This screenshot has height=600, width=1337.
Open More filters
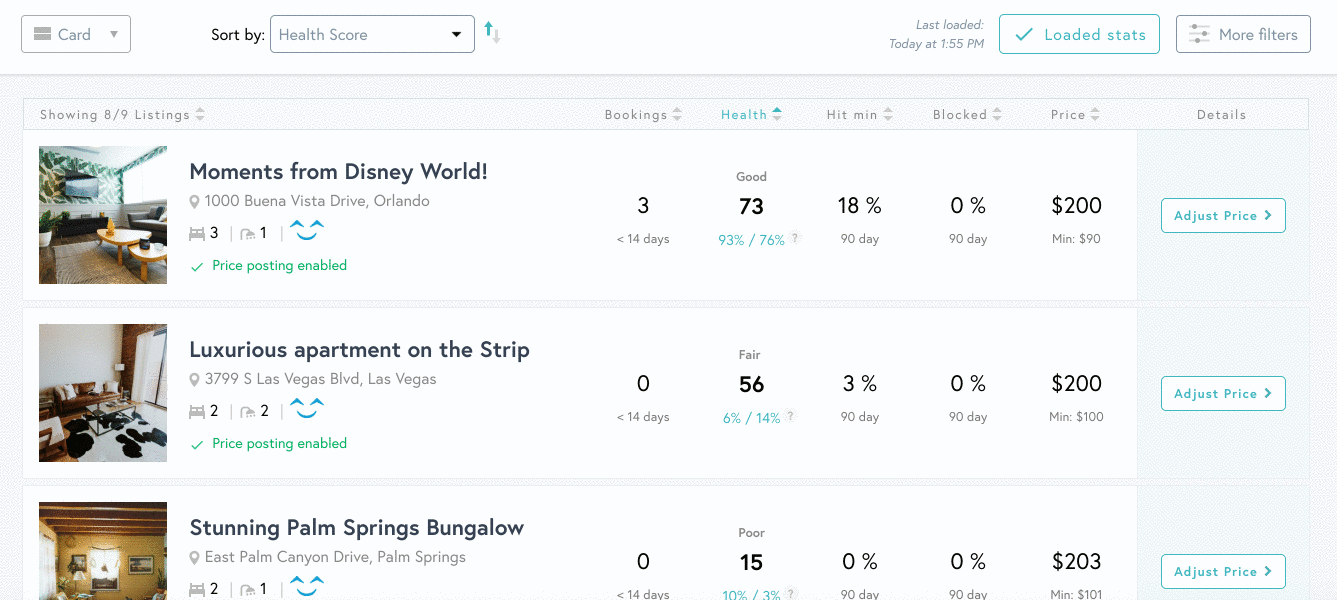click(1243, 34)
